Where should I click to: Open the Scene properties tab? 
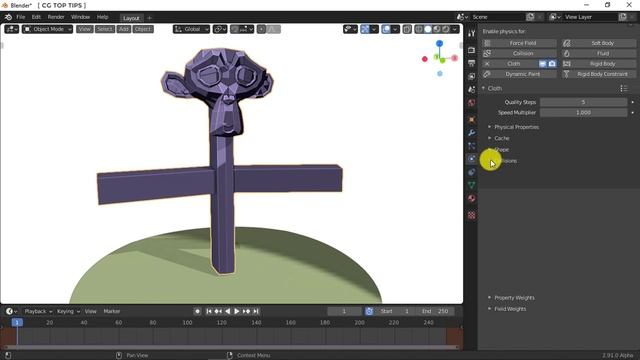[471, 89]
